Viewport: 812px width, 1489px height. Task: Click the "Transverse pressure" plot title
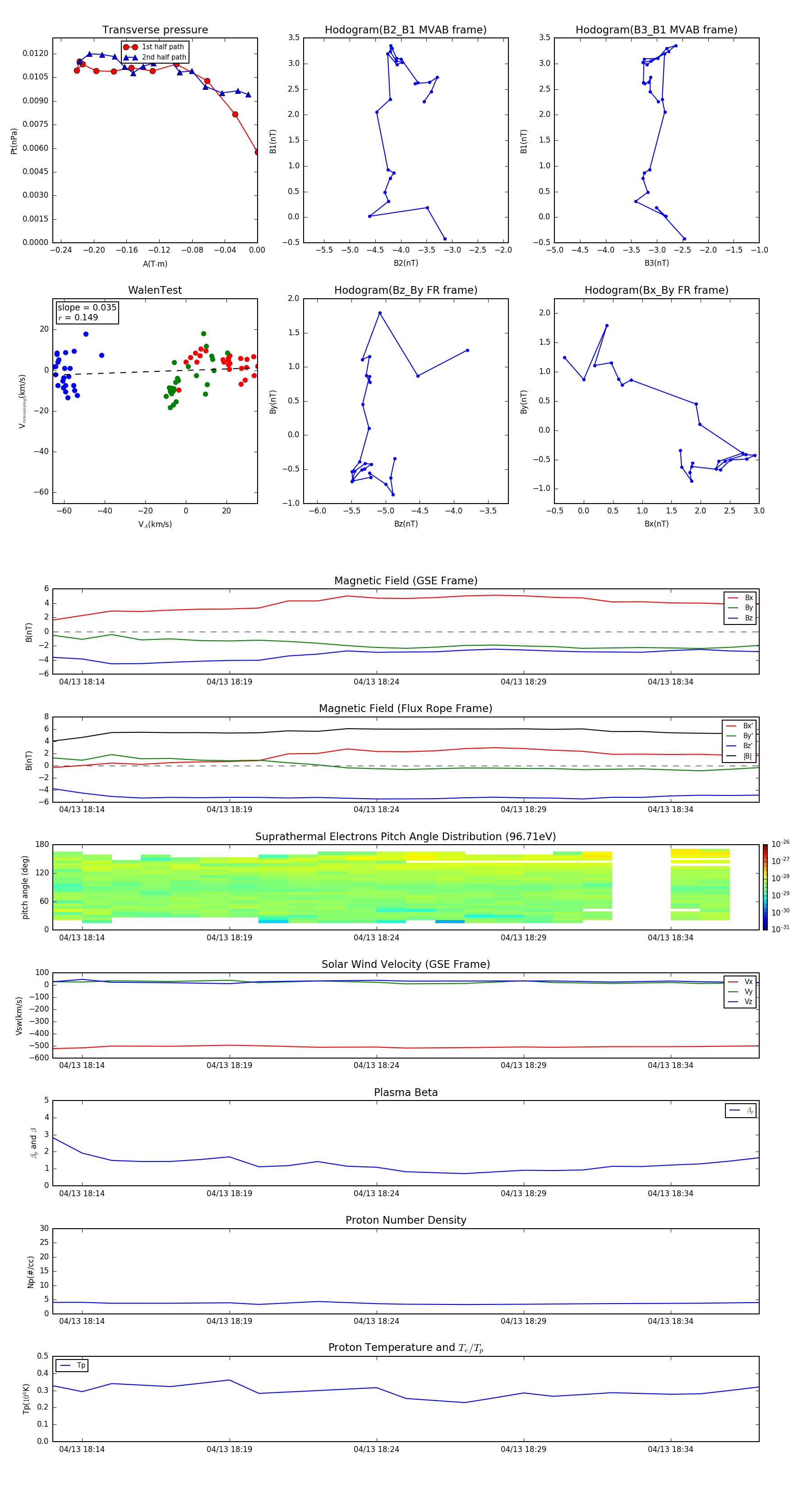[155, 30]
